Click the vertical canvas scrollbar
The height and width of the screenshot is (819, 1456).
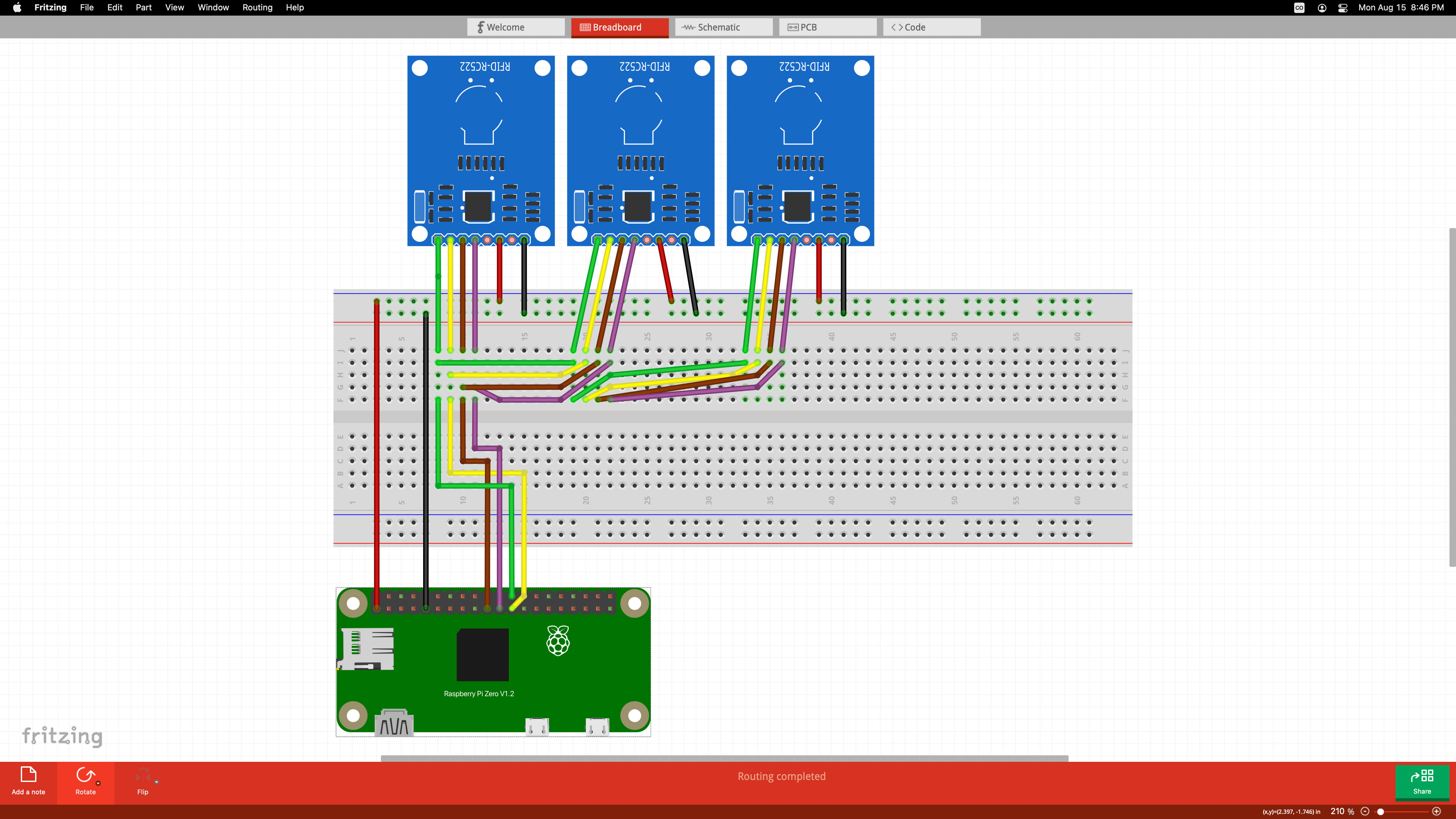coord(1452,397)
